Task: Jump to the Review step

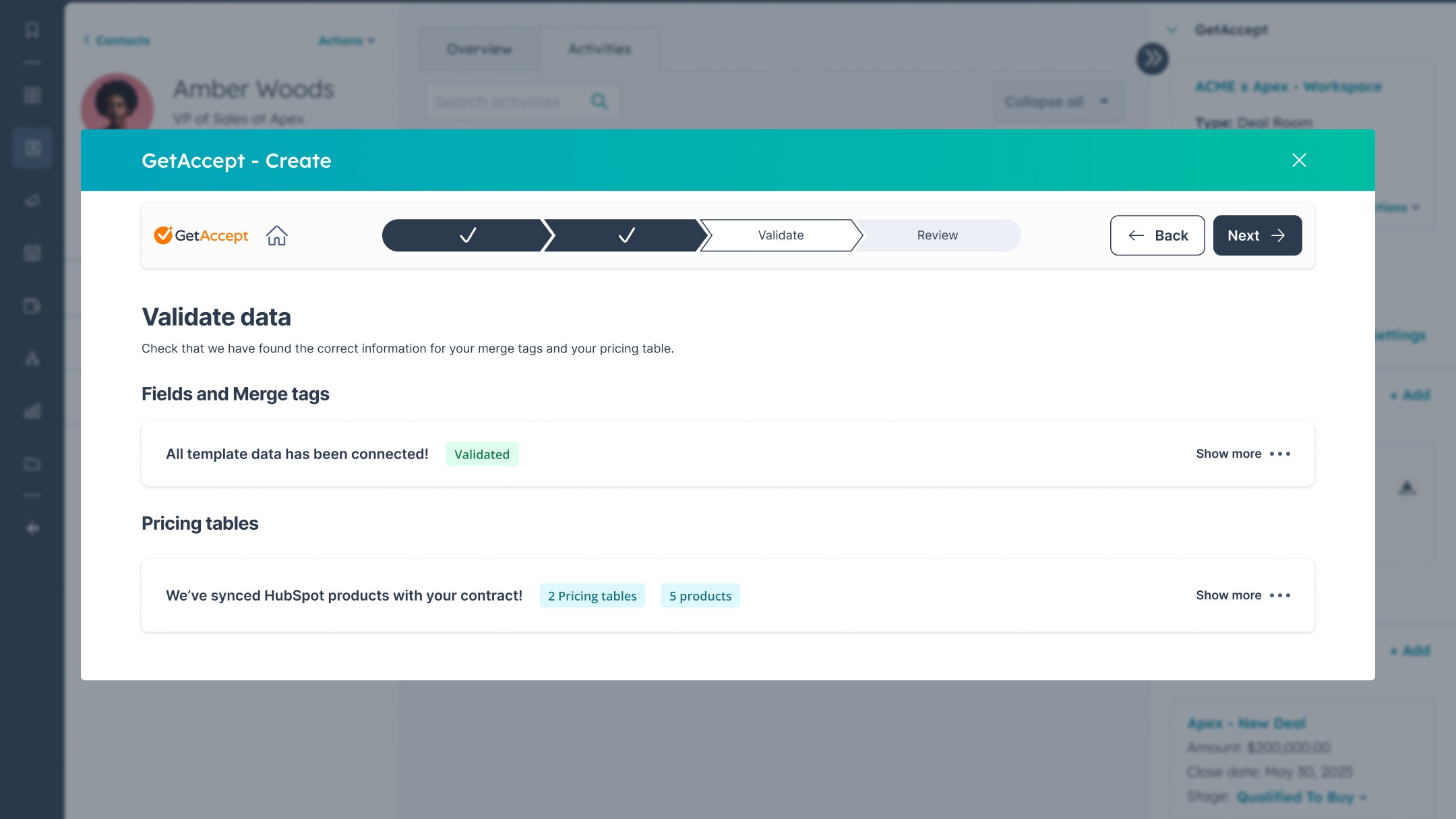Action: [x=937, y=235]
